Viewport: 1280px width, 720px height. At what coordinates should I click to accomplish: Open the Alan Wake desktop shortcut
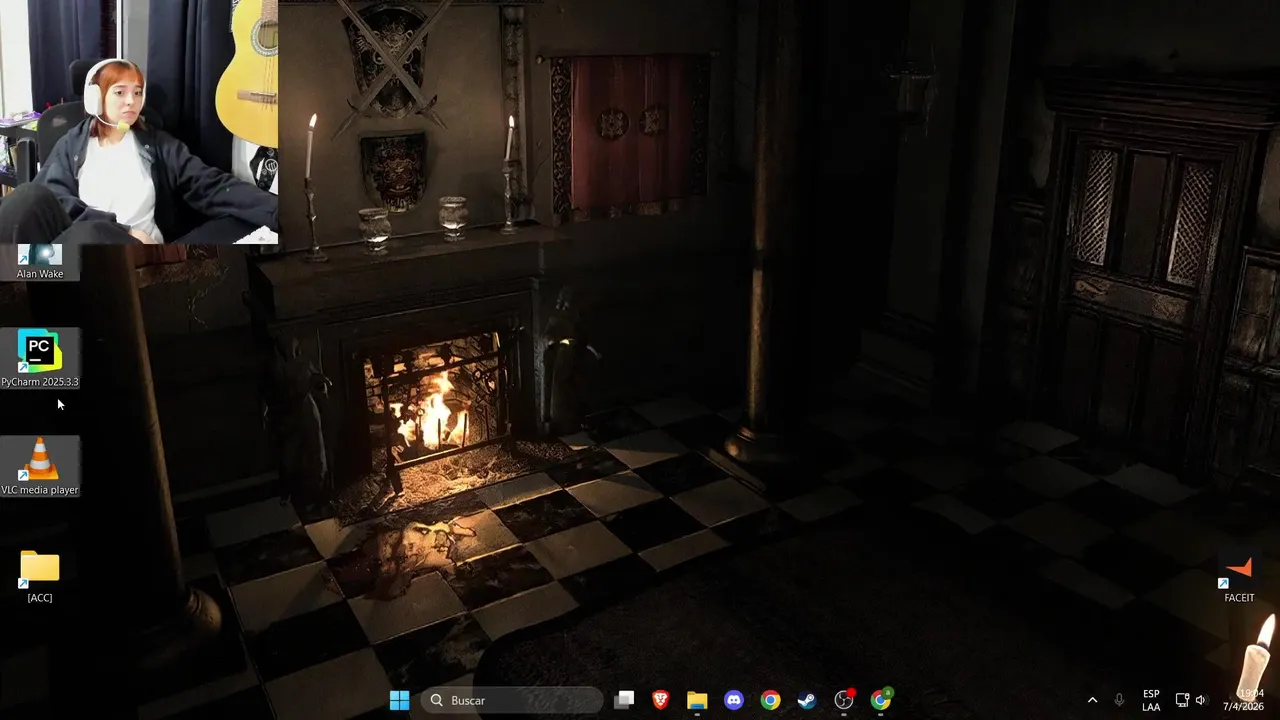point(40,262)
